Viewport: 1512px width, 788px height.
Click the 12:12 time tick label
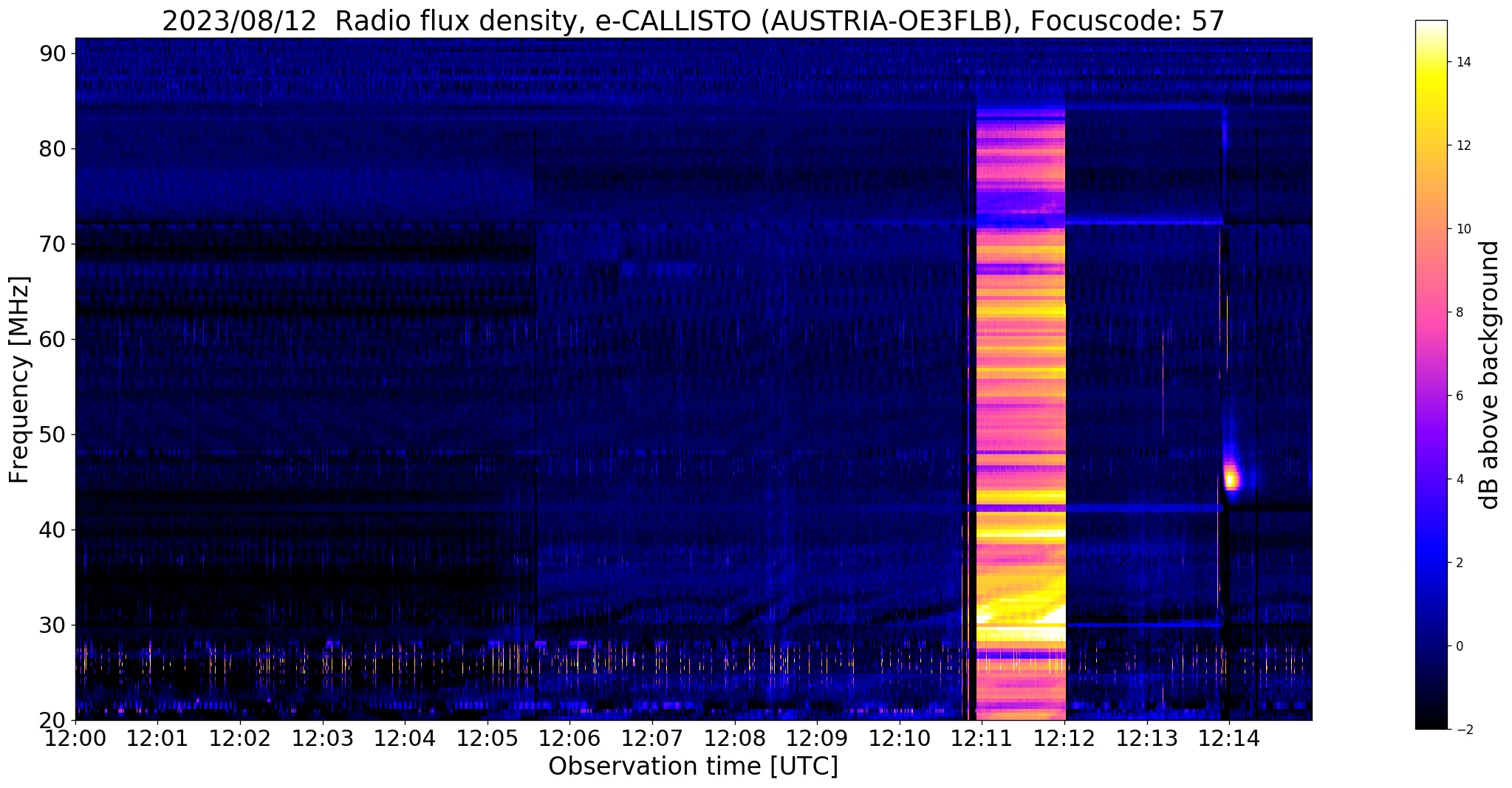point(1064,738)
